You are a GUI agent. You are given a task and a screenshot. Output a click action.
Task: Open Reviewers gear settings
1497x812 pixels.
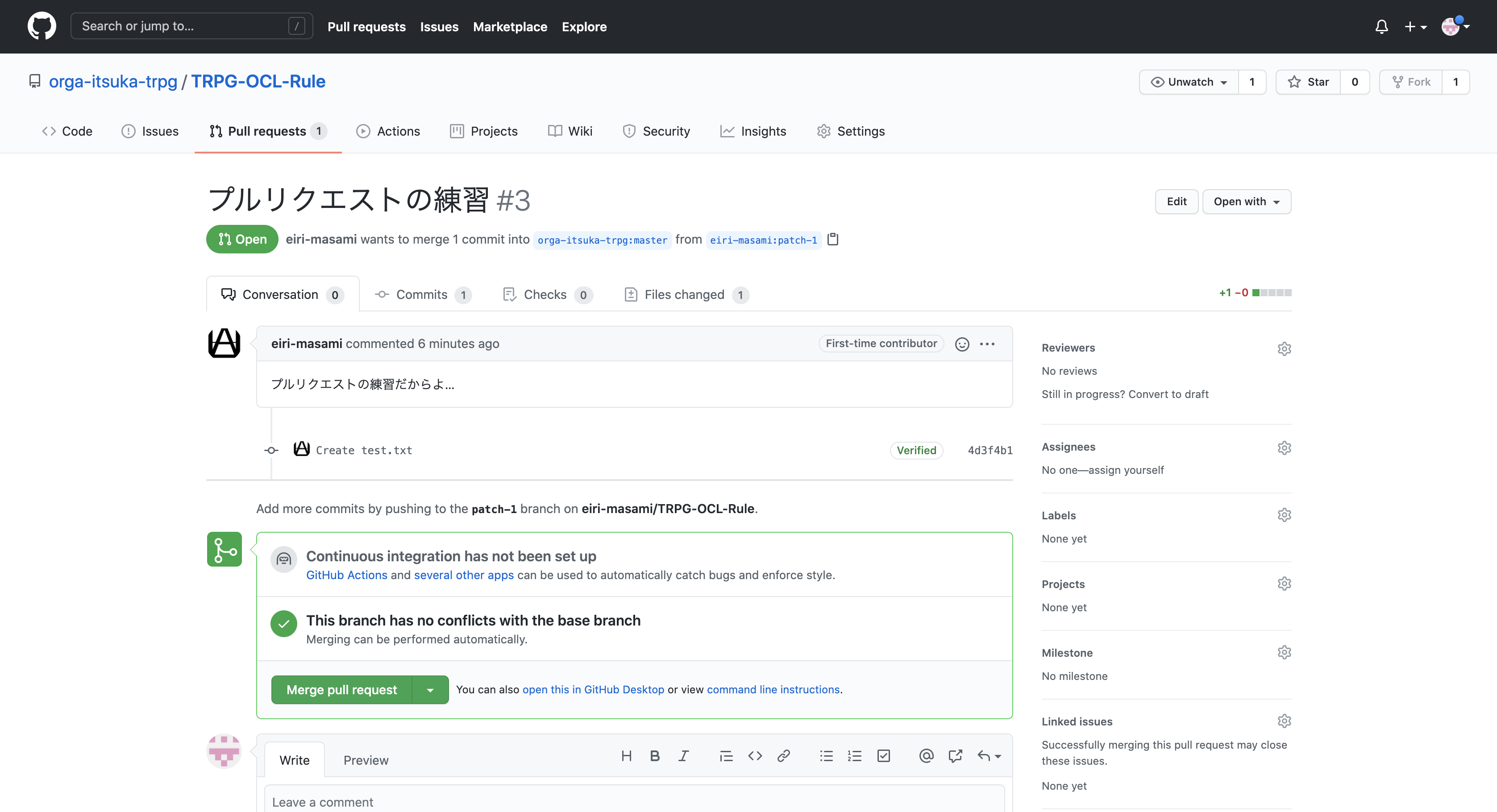tap(1284, 348)
